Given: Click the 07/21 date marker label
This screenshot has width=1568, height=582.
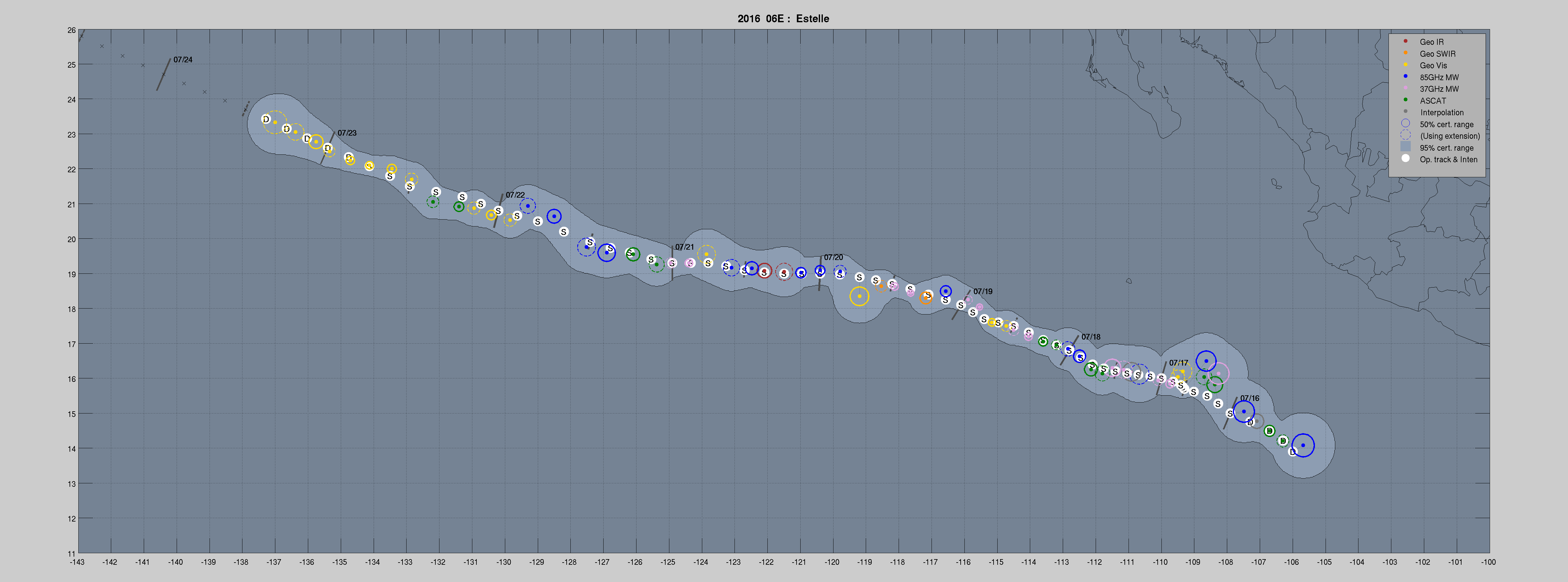Looking at the screenshot, I should (x=684, y=247).
